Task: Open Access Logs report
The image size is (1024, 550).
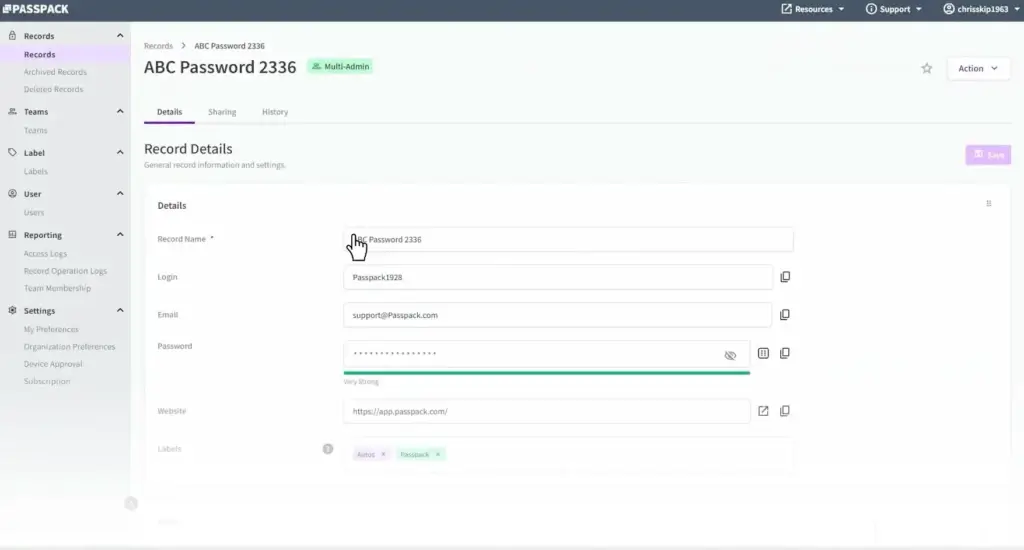Action: pyautogui.click(x=45, y=254)
